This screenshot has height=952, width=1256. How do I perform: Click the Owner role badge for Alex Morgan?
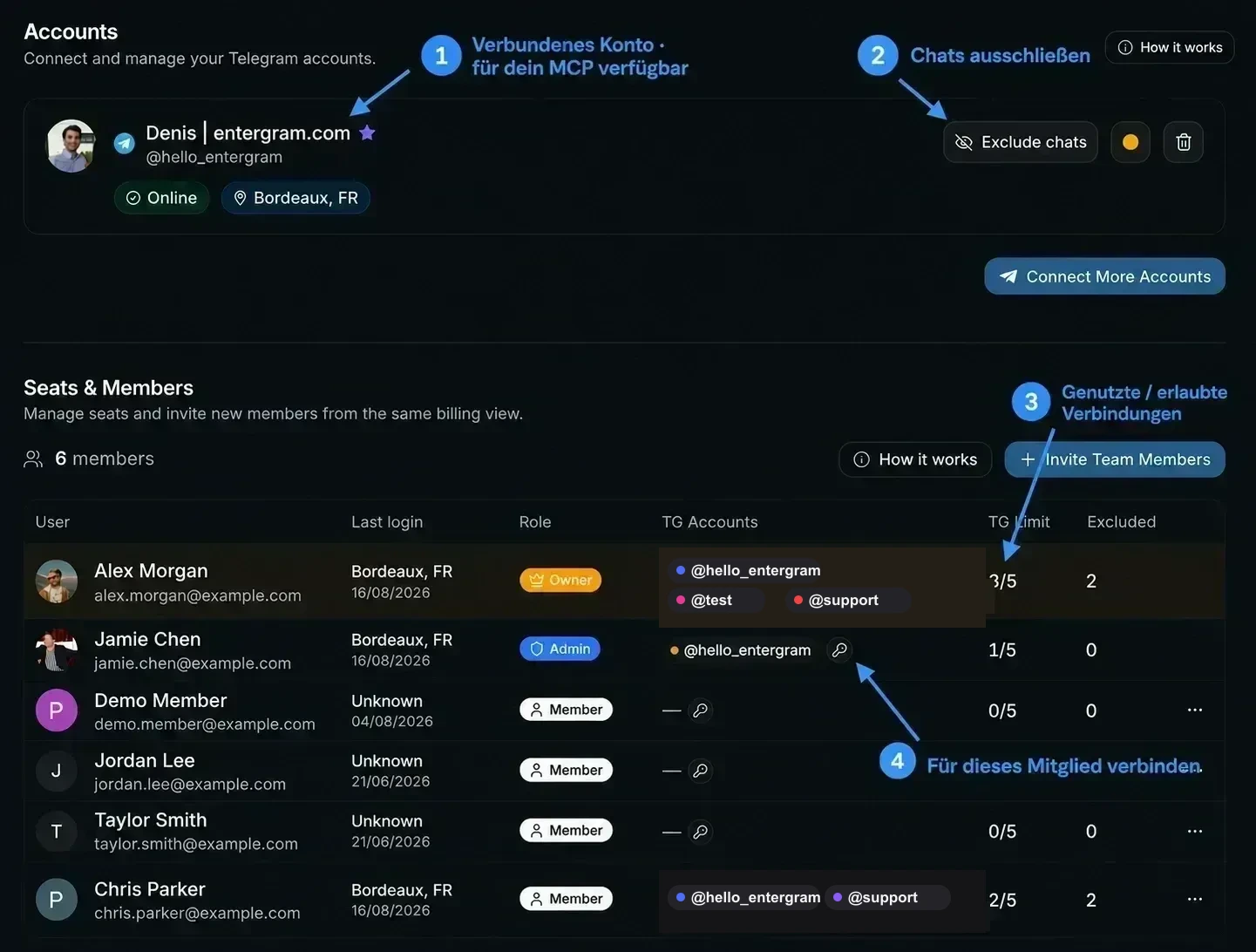pyautogui.click(x=560, y=580)
